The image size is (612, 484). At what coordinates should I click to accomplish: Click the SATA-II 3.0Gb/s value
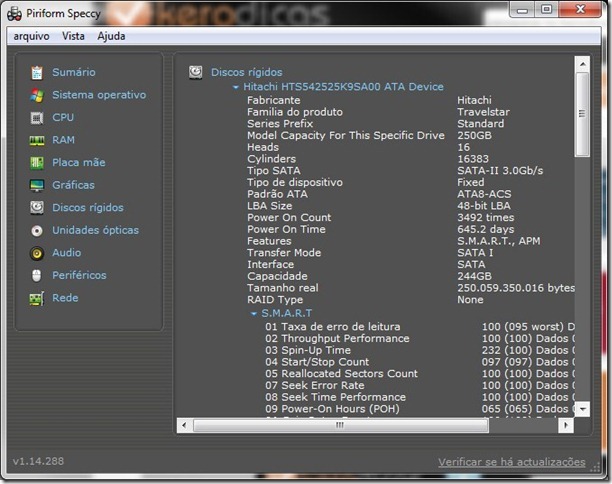coord(500,171)
